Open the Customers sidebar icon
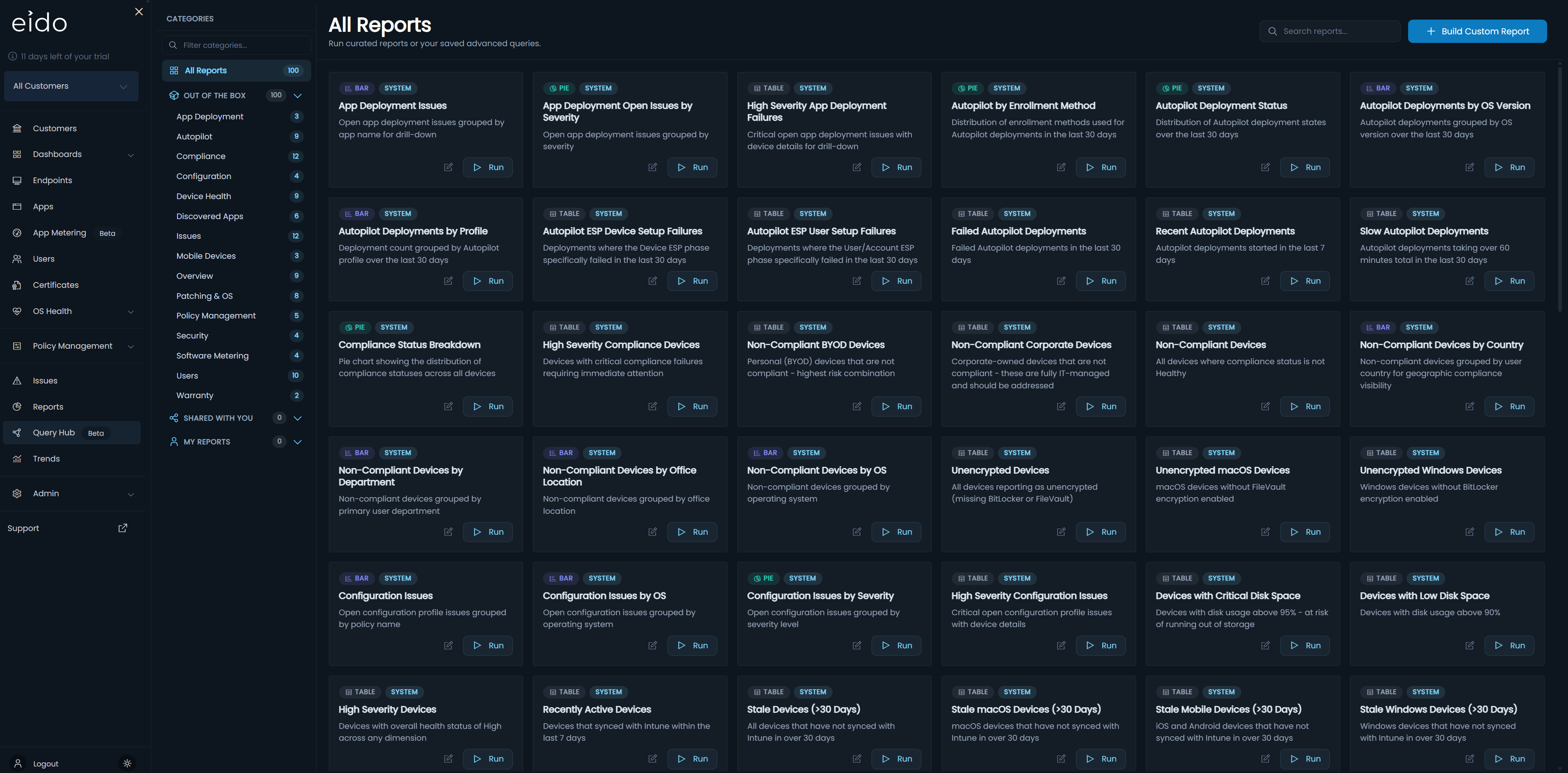This screenshot has height=773, width=1568. [x=17, y=128]
